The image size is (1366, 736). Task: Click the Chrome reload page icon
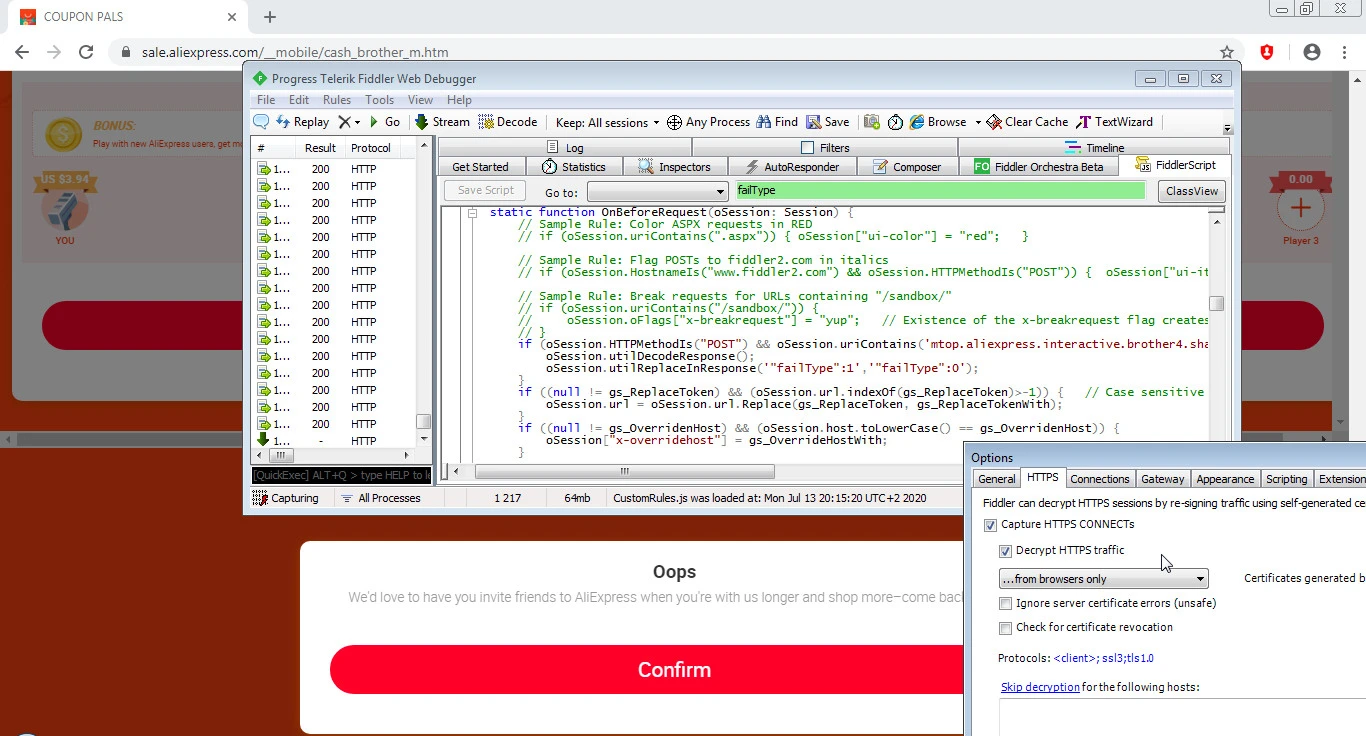click(x=86, y=52)
